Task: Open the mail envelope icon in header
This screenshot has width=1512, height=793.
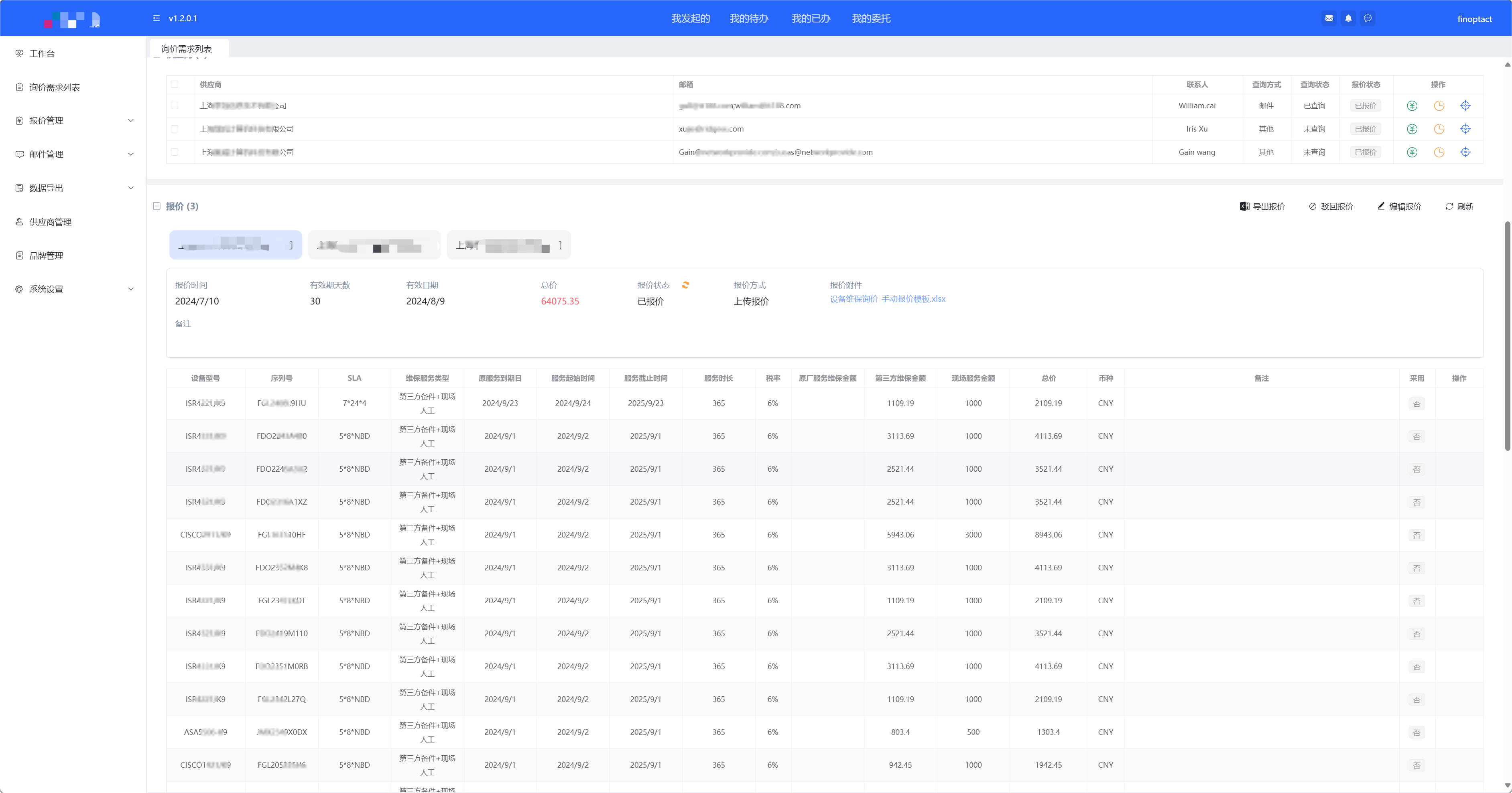Action: point(1329,18)
